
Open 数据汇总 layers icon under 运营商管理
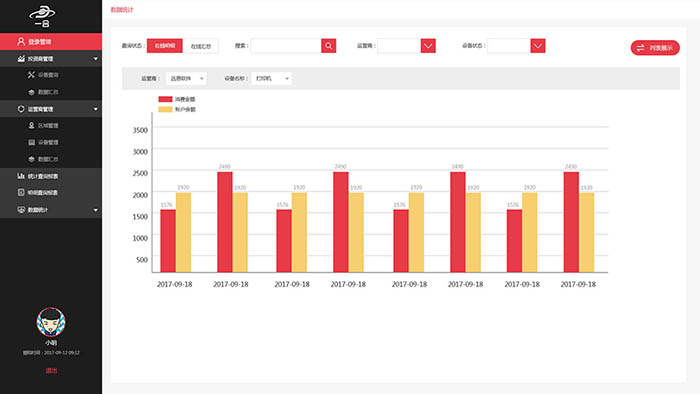[x=31, y=159]
